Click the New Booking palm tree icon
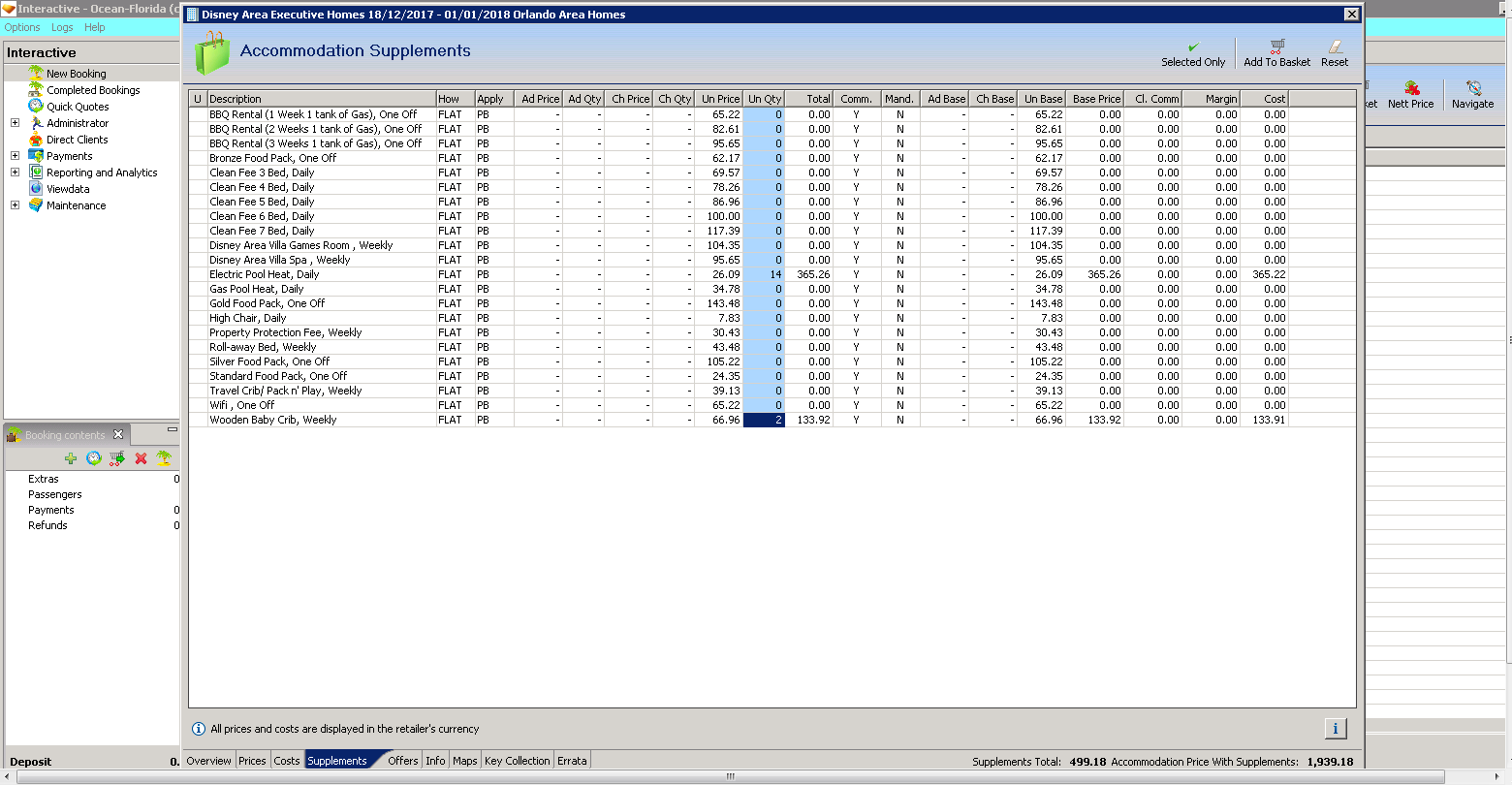Image resolution: width=1512 pixels, height=785 pixels. (x=36, y=73)
